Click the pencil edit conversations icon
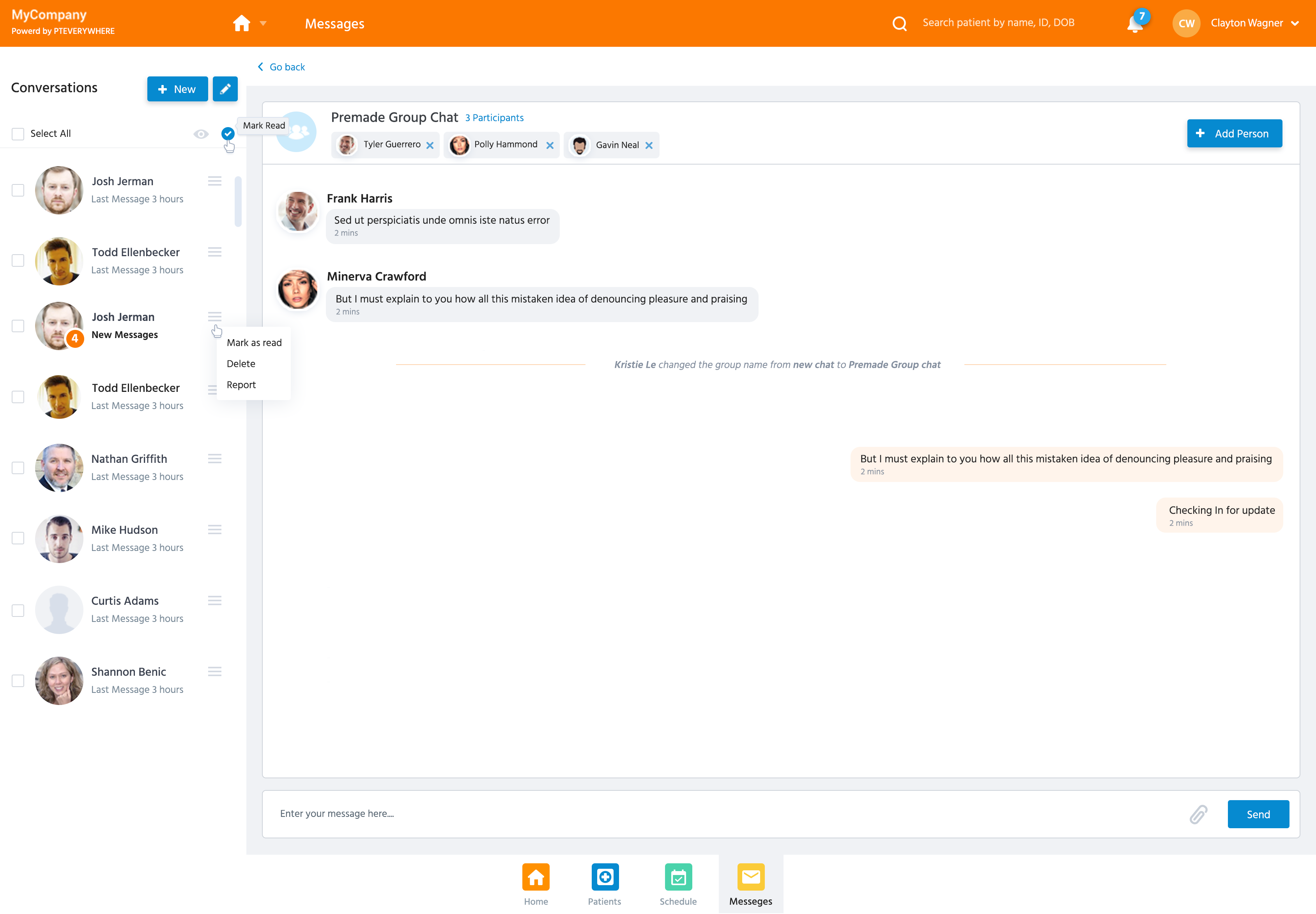1316x914 pixels. [225, 89]
